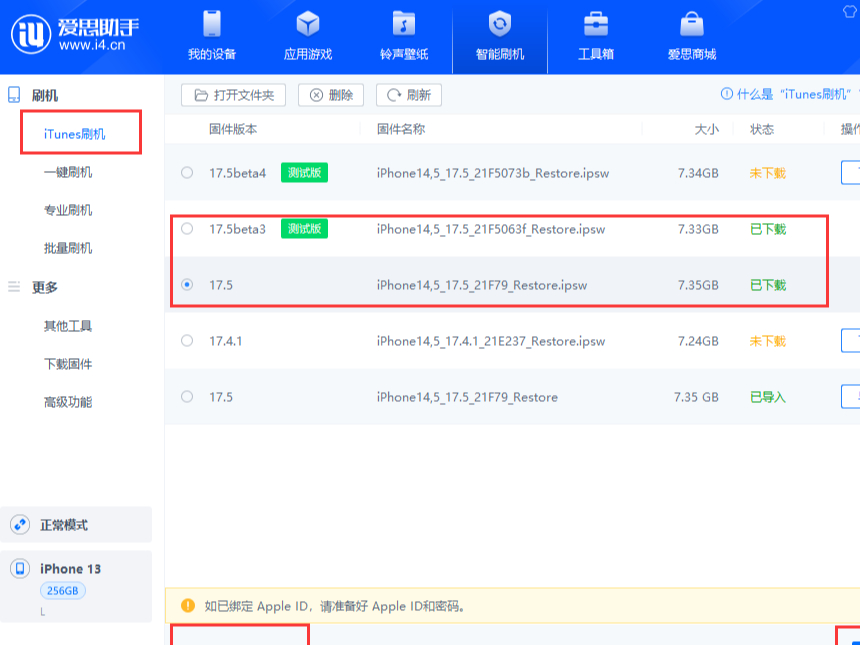
Task: Click 未下载 status of 17.5beta4
Action: click(768, 173)
